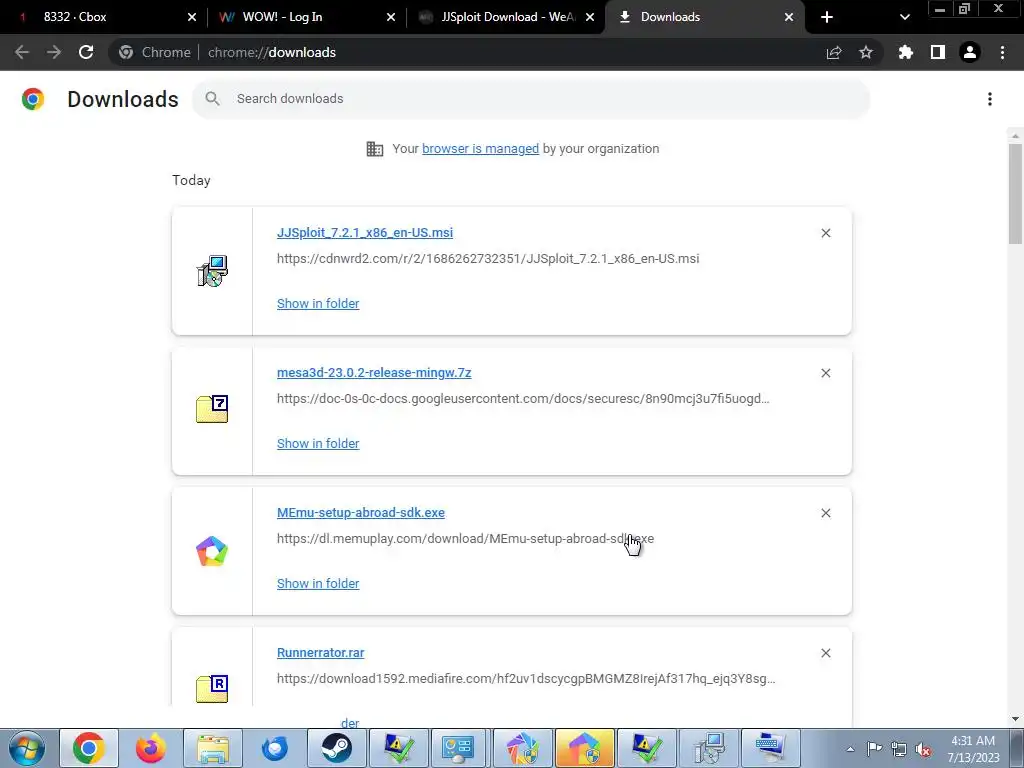Click the MEmu setup file icon
This screenshot has width=1024, height=768.
click(x=212, y=551)
